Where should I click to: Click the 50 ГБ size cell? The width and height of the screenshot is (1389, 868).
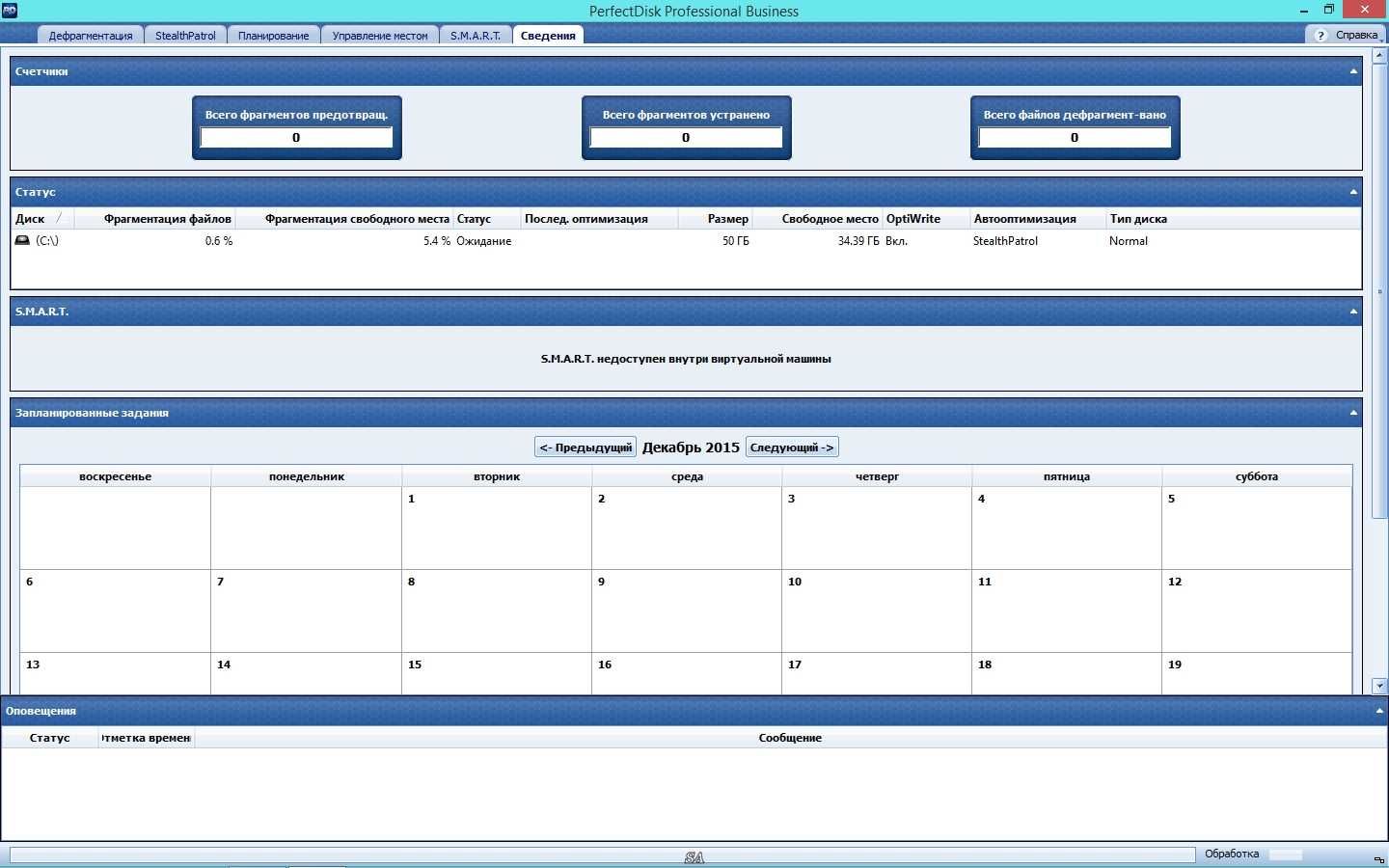click(x=735, y=241)
